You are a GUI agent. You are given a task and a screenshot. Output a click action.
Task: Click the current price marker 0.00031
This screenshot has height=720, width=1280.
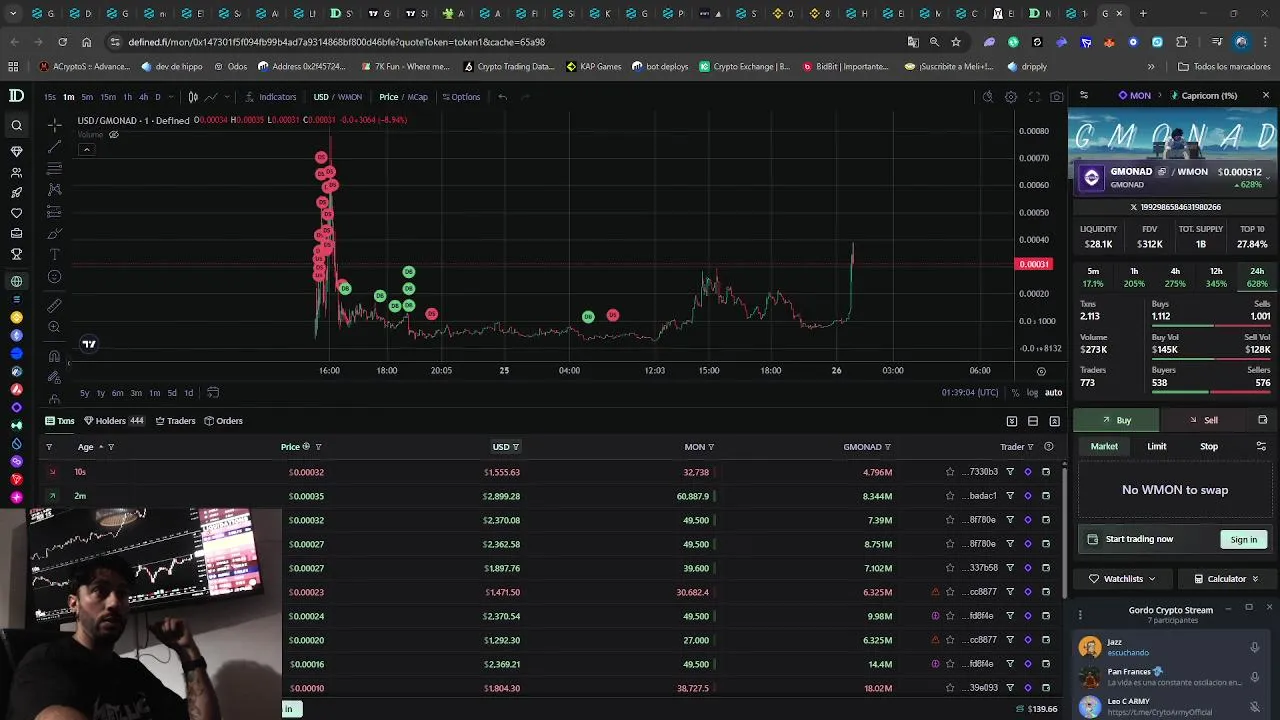click(x=1033, y=264)
